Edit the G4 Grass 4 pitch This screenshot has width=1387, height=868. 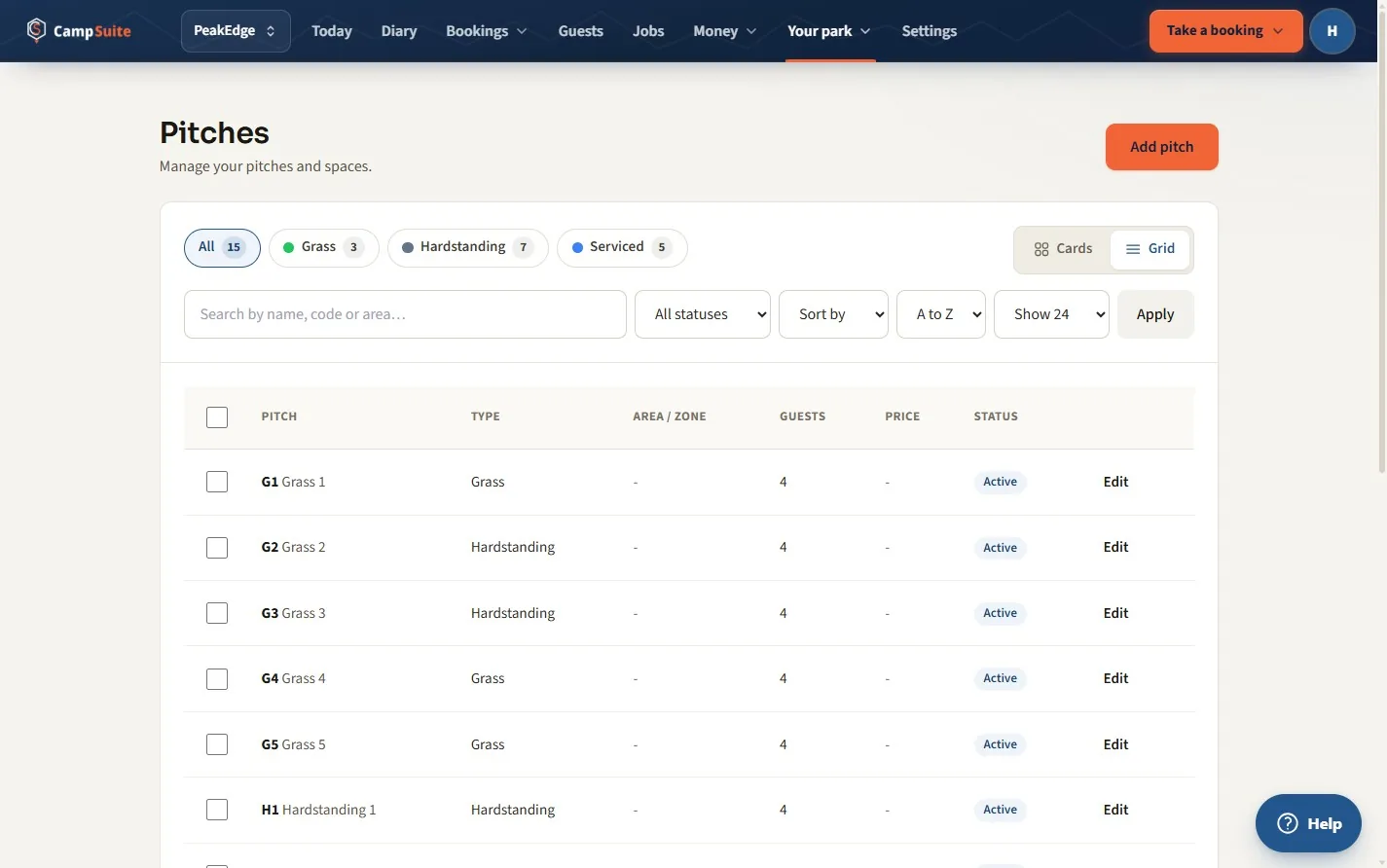(x=1115, y=678)
